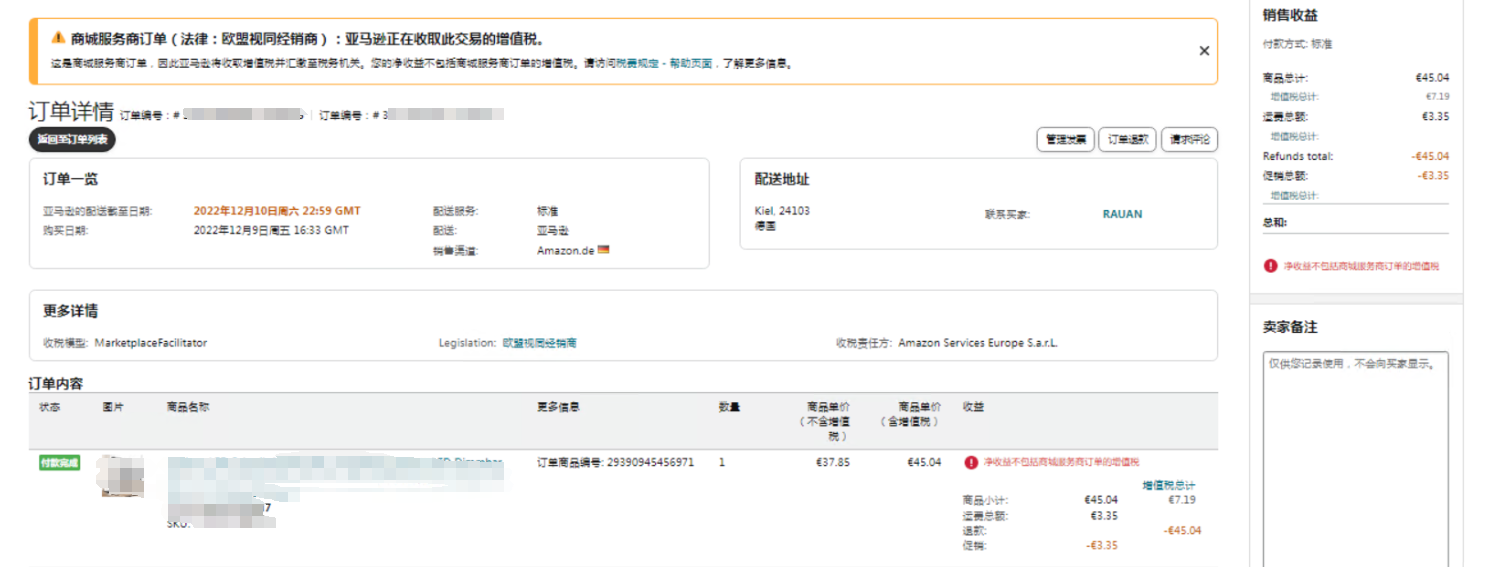The image size is (1488, 567).
Task: Click the red alert icon in the 收益 column
Action: click(971, 462)
